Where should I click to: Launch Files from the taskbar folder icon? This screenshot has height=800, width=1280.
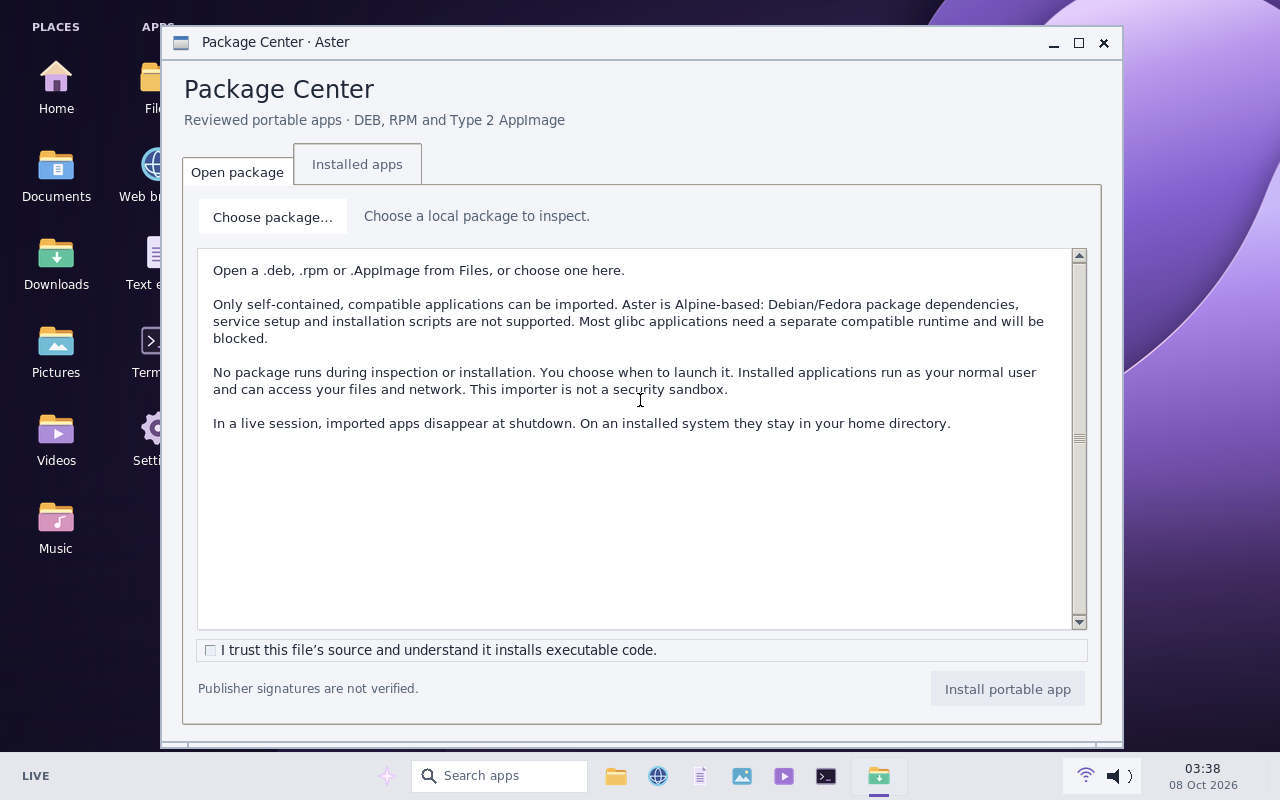[616, 776]
